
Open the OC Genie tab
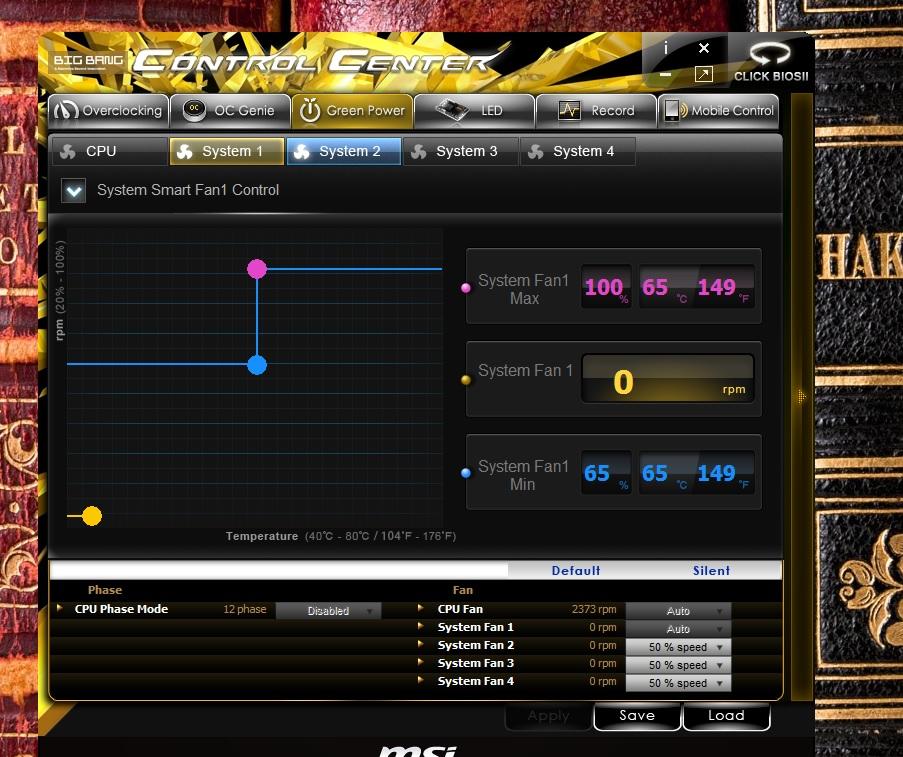230,111
